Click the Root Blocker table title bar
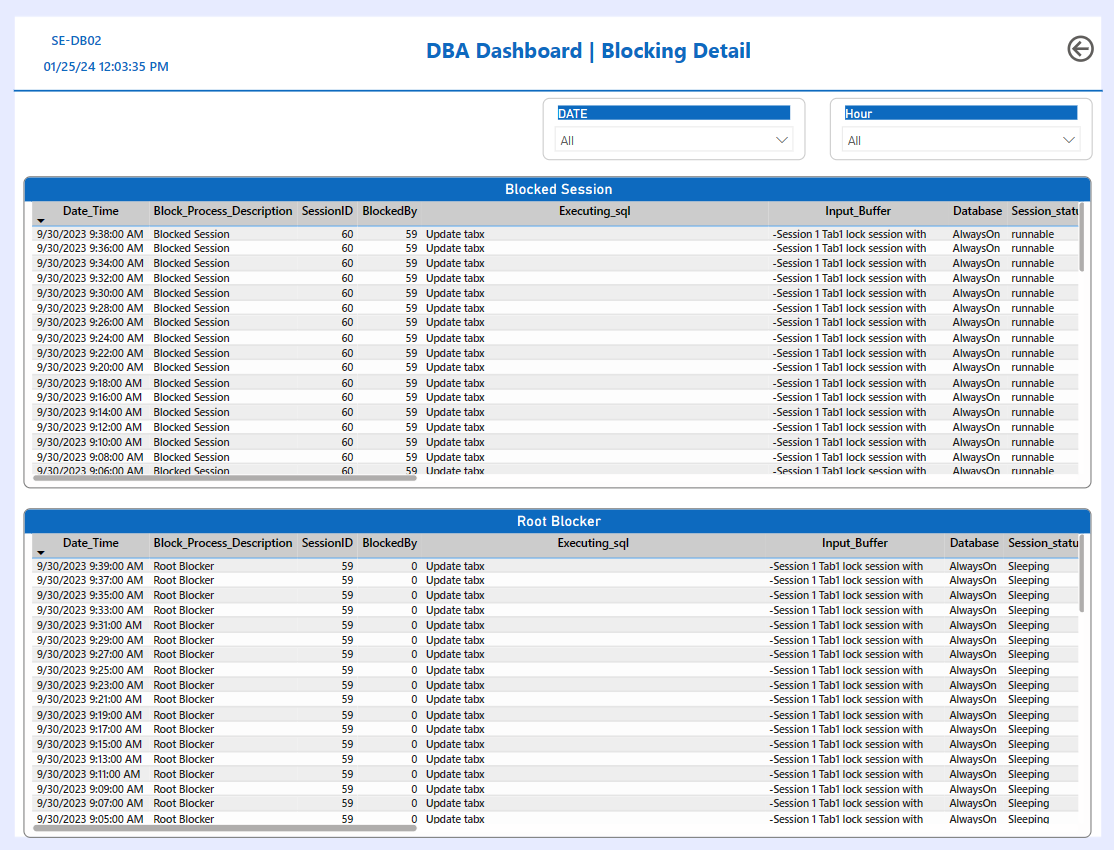 click(558, 521)
